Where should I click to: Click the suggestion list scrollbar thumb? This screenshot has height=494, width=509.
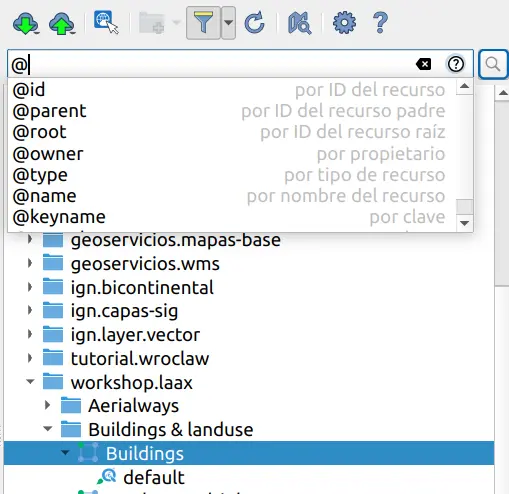[x=464, y=206]
